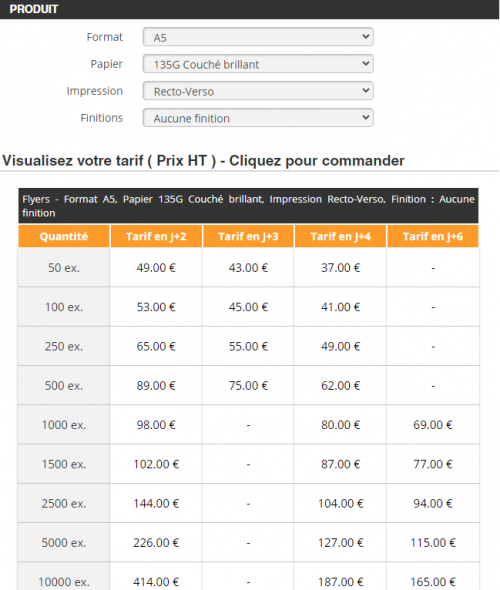Open the Format dropdown showing A5
Image resolution: width=500 pixels, height=590 pixels.
coord(258,37)
